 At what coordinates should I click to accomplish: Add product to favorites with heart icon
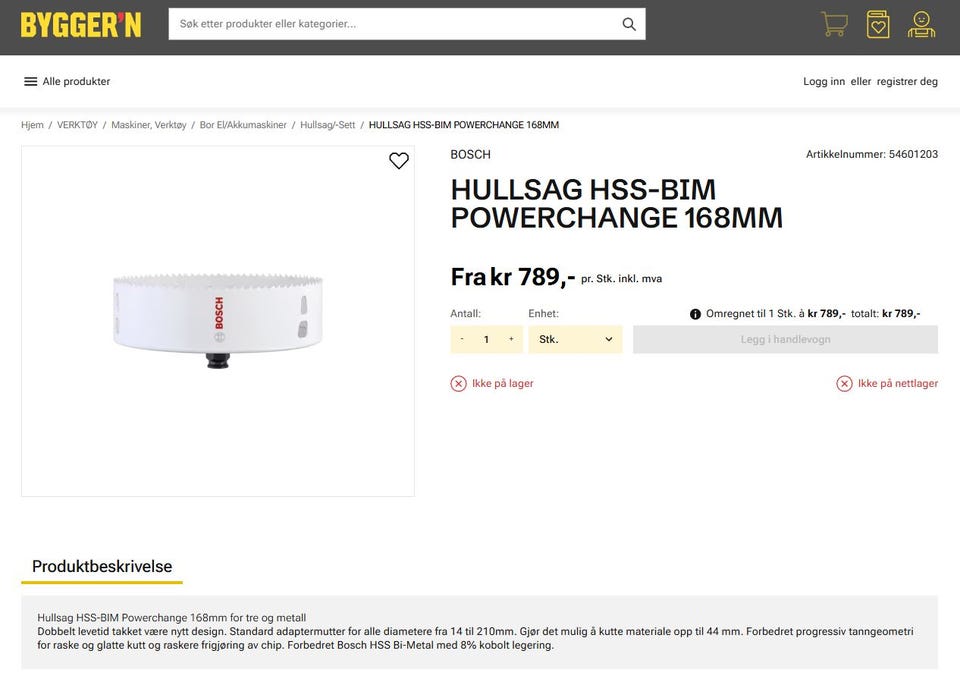399,161
